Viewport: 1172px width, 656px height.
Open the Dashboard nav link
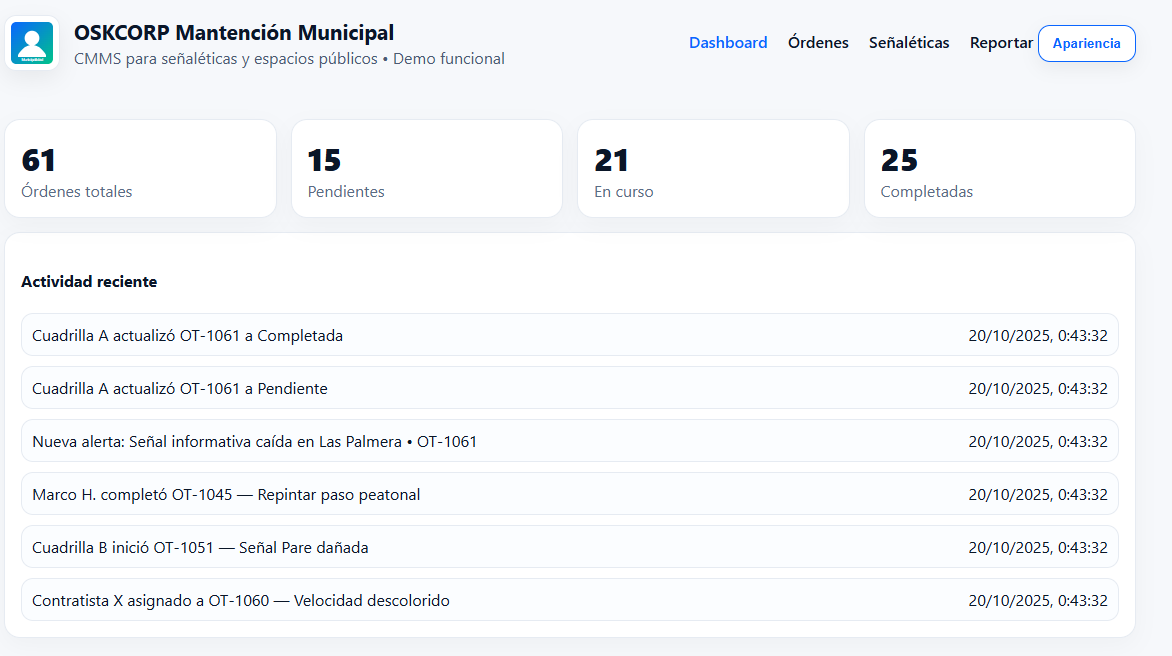(728, 43)
